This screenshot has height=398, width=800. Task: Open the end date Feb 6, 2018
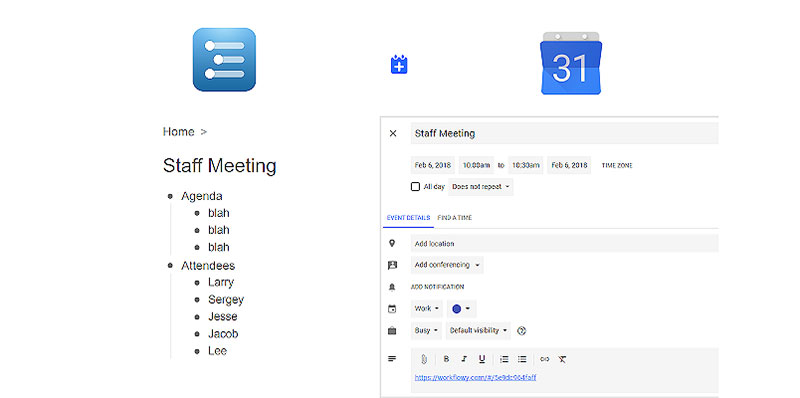569,165
